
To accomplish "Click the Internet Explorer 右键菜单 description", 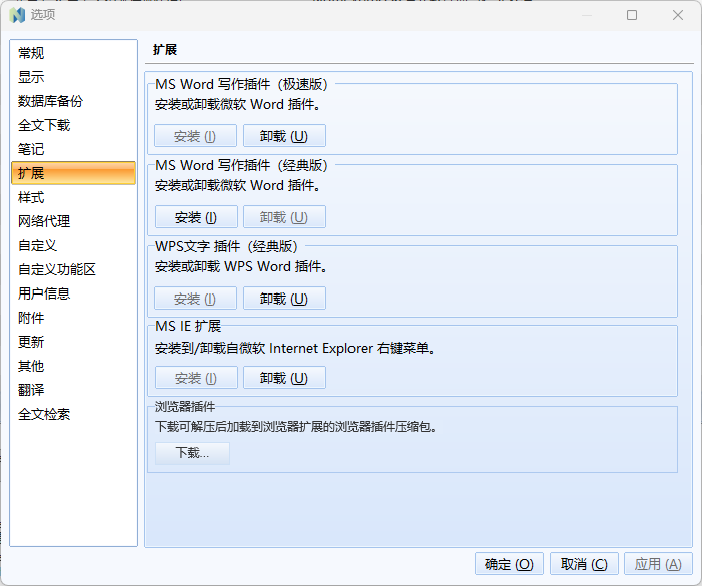I will tap(295, 348).
